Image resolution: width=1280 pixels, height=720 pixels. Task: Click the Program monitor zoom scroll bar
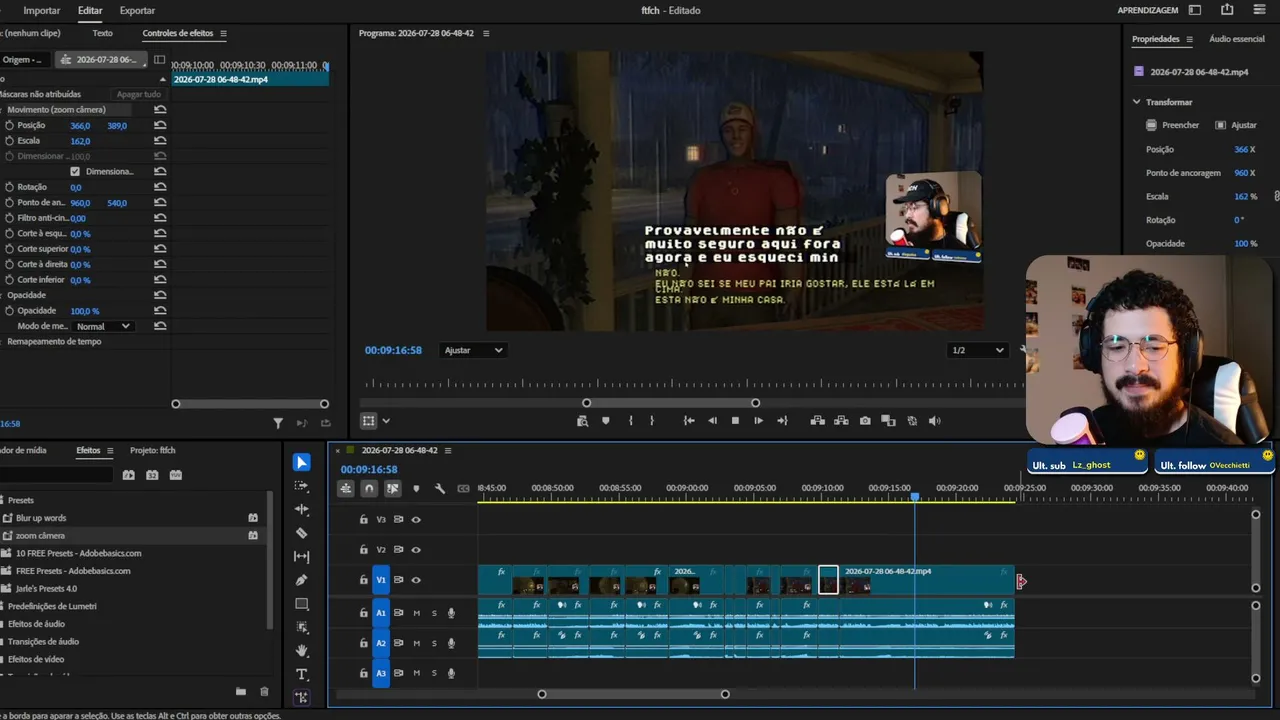tap(671, 403)
